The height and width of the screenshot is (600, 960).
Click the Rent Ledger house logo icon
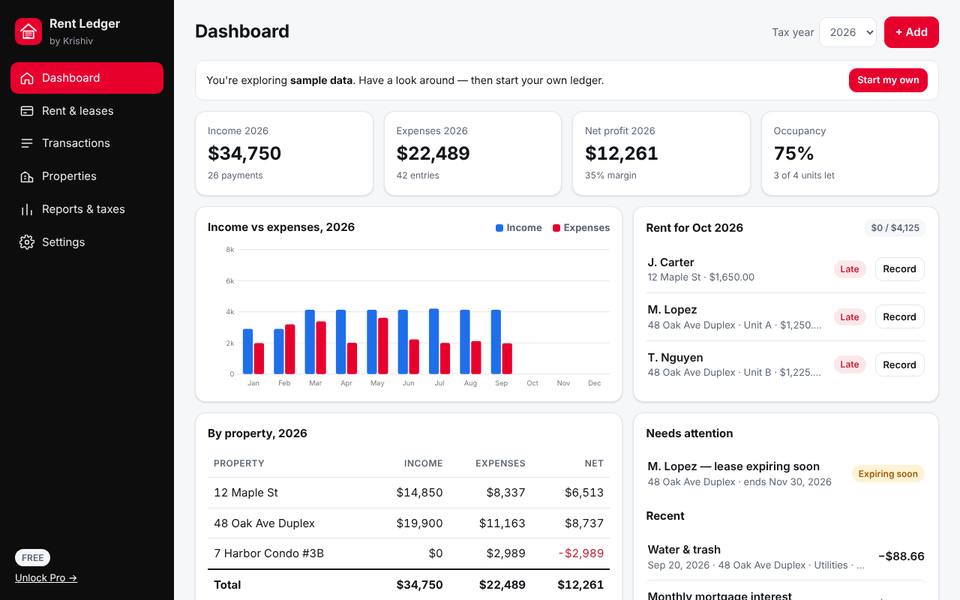pos(28,31)
